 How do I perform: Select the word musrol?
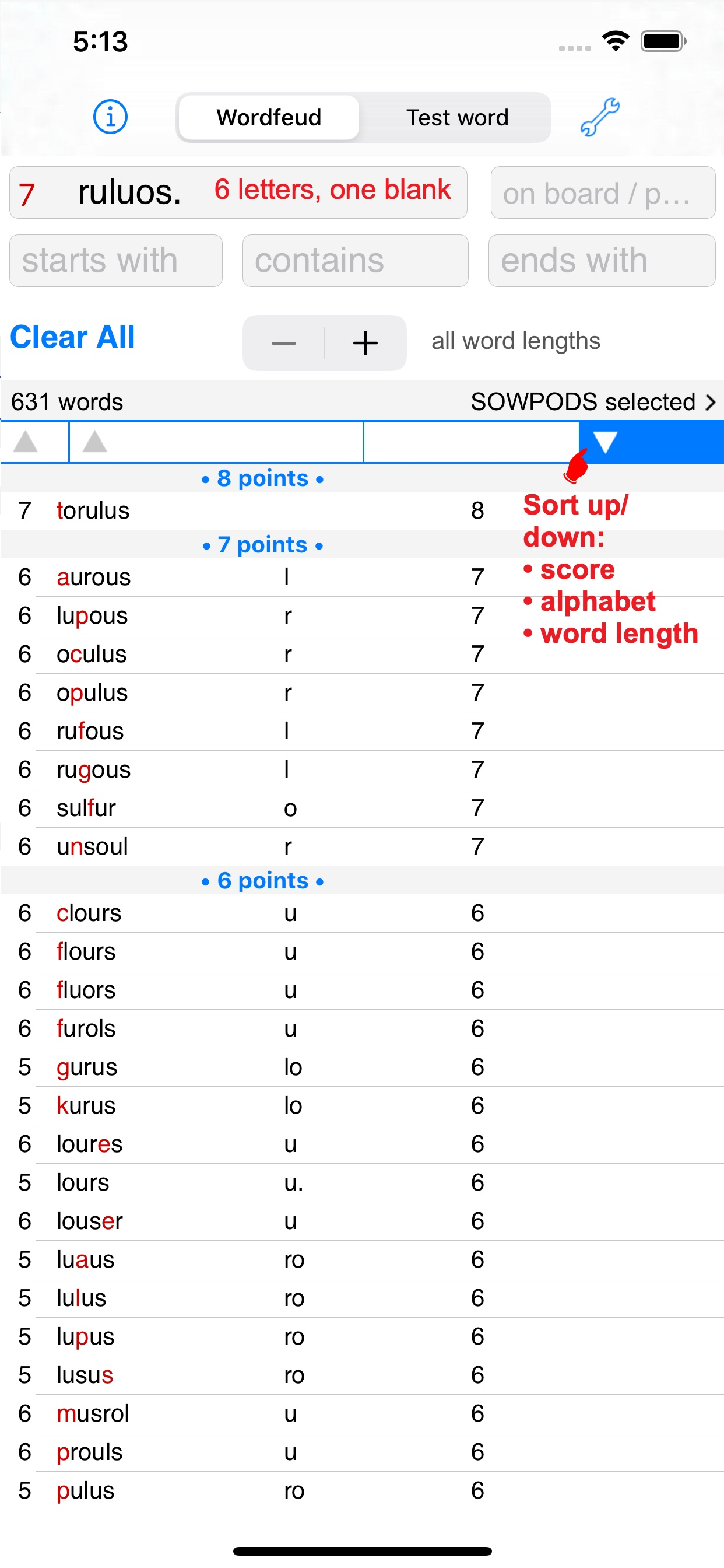93,1413
